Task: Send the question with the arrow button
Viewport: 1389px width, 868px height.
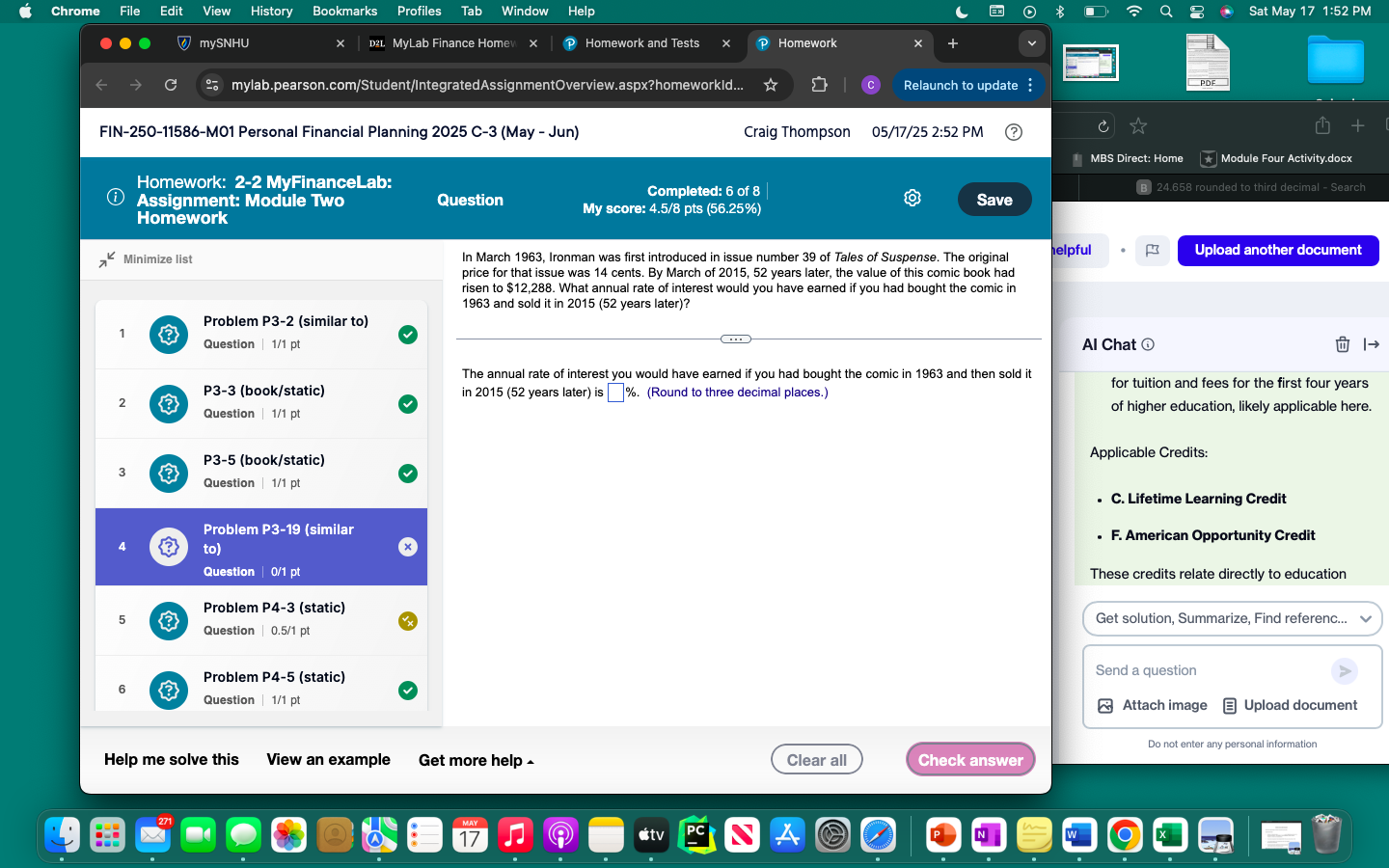Action: [1345, 670]
